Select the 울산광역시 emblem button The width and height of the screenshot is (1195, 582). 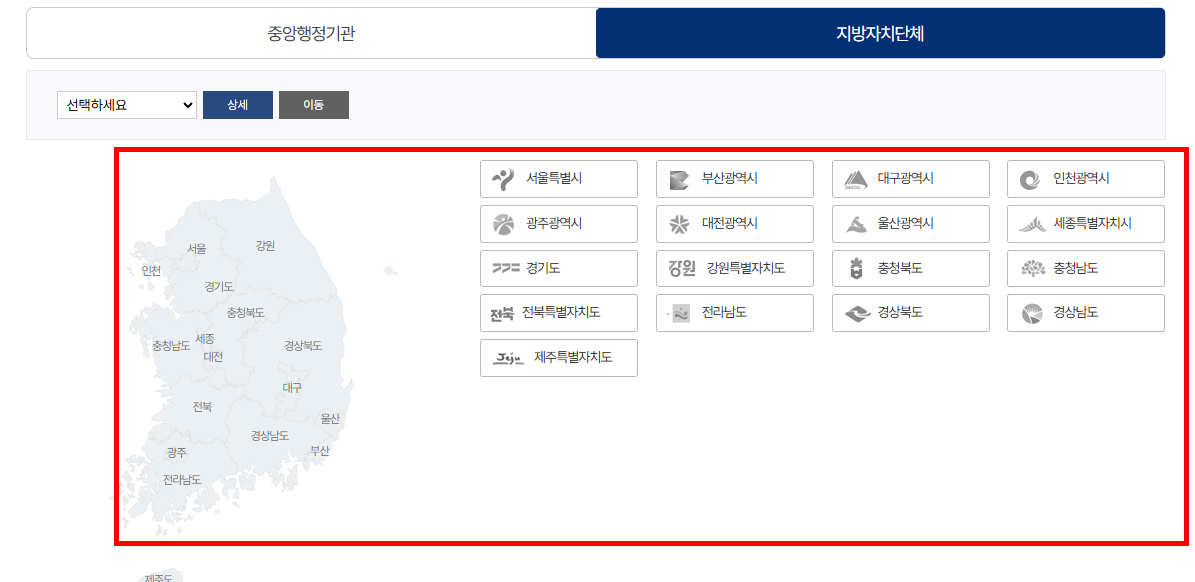point(910,223)
